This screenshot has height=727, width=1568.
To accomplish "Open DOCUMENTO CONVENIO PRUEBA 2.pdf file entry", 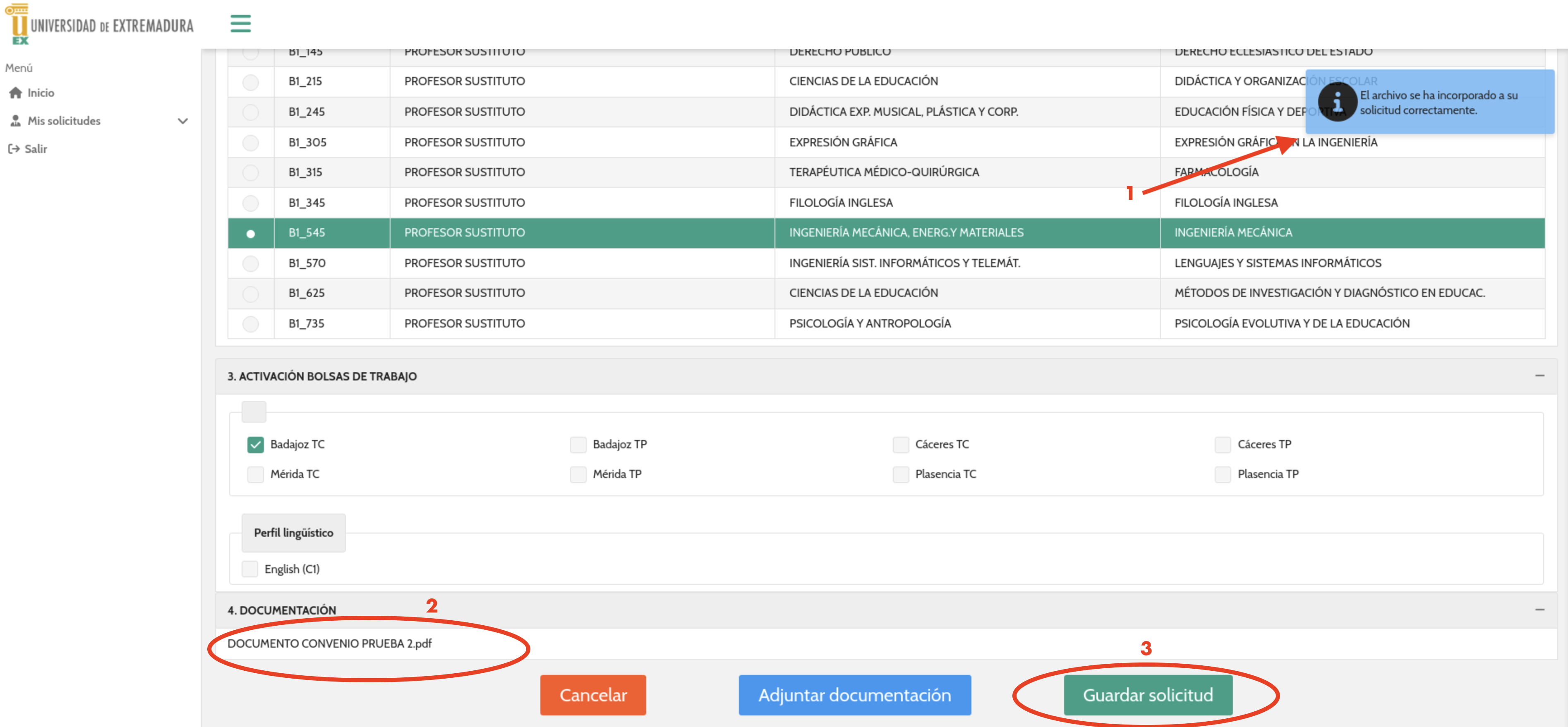I will coord(329,643).
